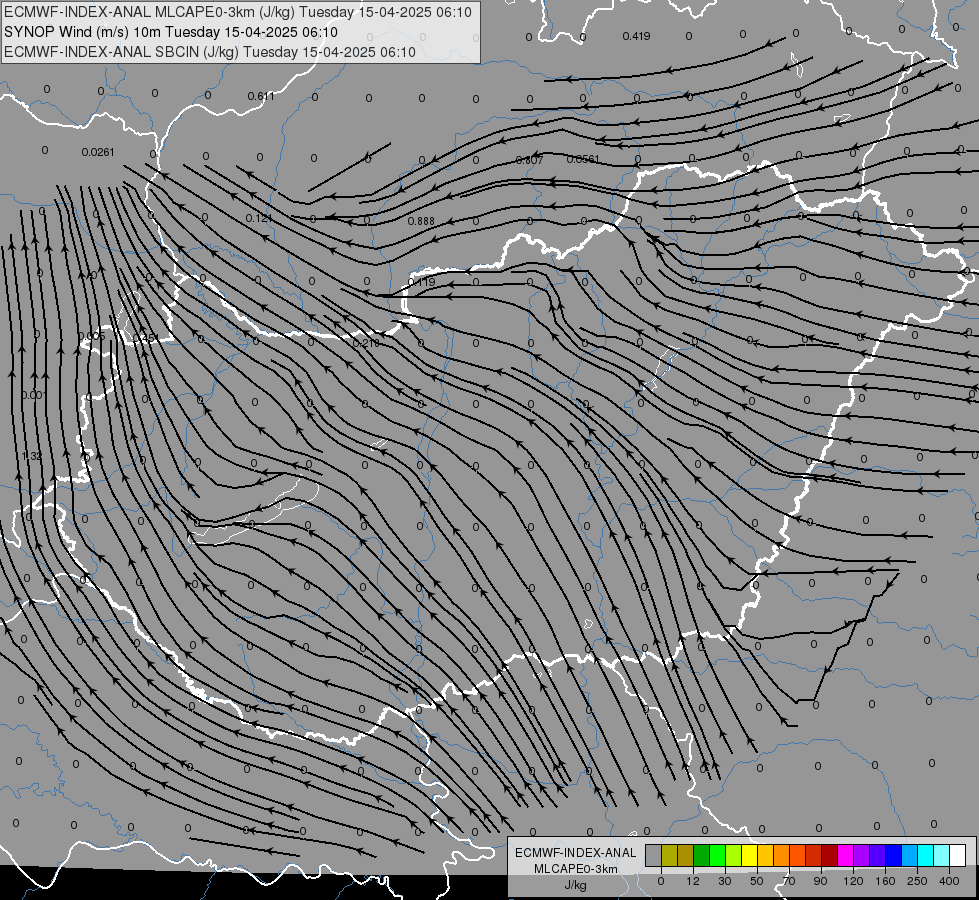Click the legend tick label 30
Image resolution: width=979 pixels, height=900 pixels.
pyautogui.click(x=724, y=881)
